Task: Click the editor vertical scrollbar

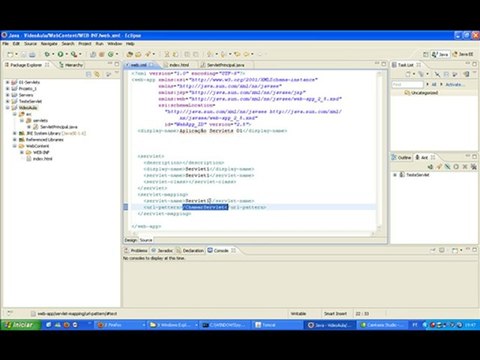Action: 379,150
